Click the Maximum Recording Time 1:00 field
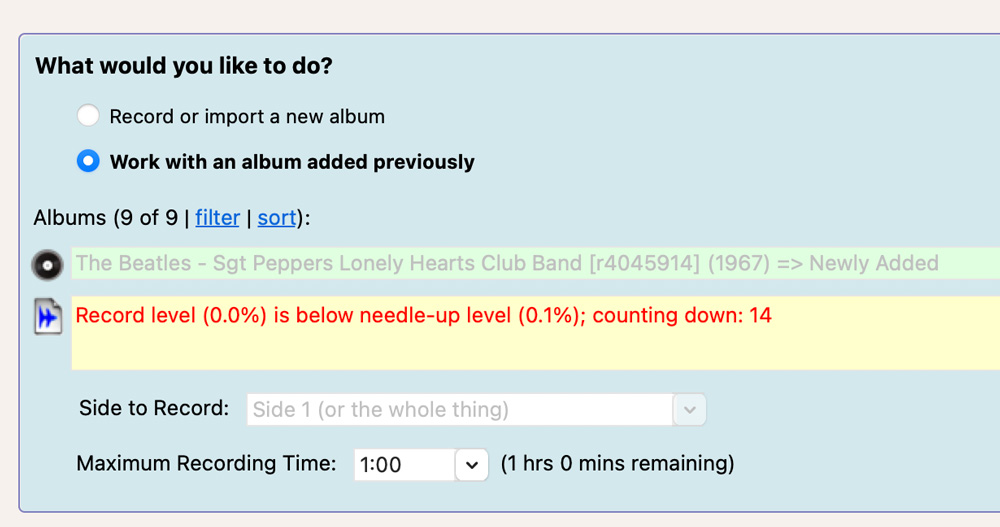 point(404,464)
